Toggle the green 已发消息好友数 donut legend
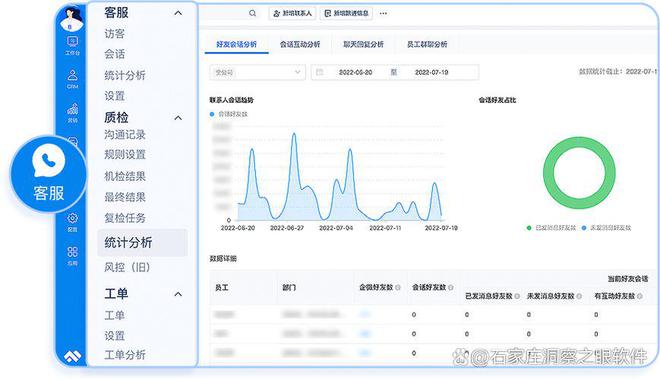Image resolution: width=660 pixels, height=380 pixels. (x=551, y=228)
